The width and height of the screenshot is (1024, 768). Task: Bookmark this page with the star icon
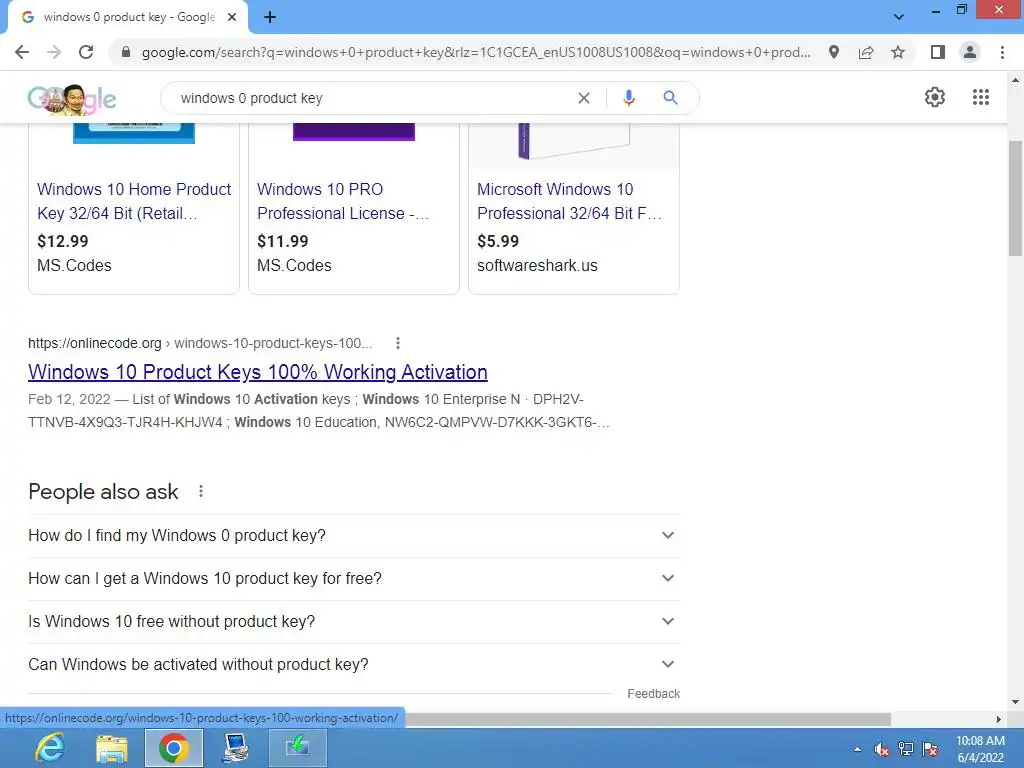pos(898,52)
